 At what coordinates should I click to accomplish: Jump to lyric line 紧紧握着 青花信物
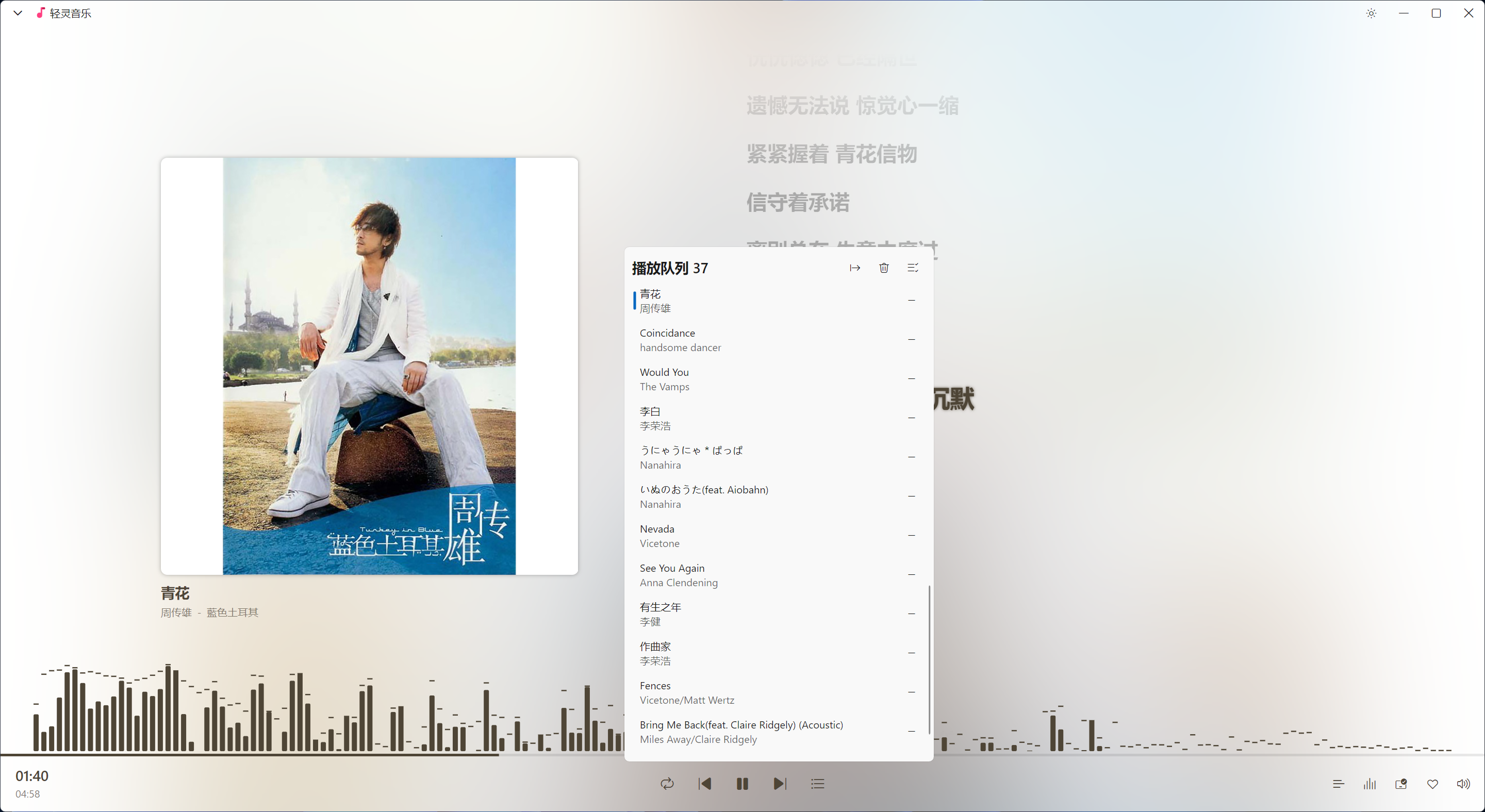831,154
